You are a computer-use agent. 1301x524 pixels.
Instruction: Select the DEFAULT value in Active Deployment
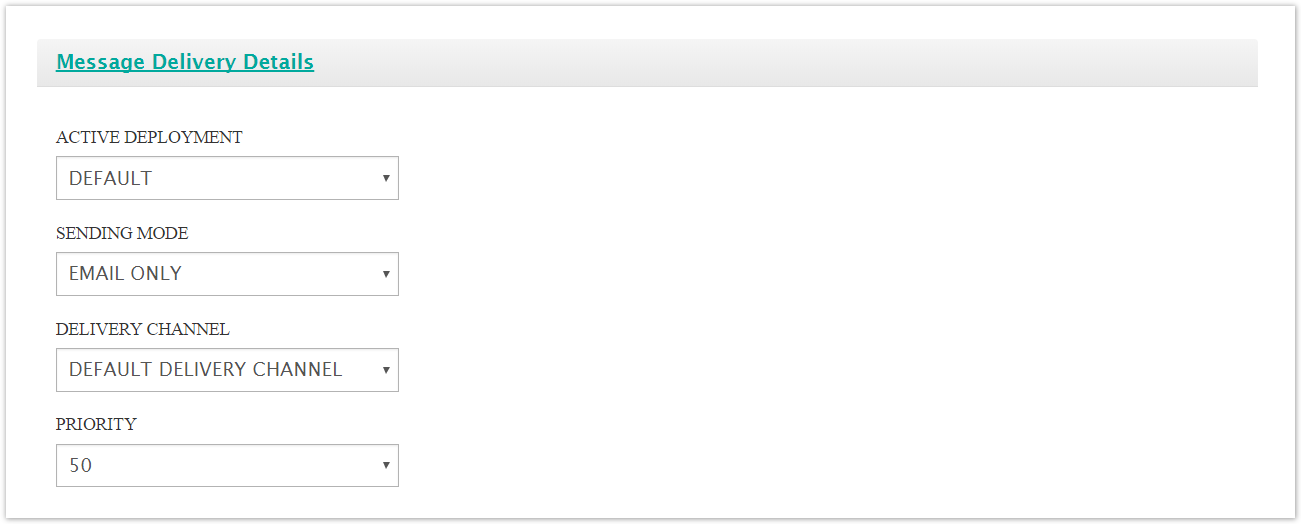[111, 179]
